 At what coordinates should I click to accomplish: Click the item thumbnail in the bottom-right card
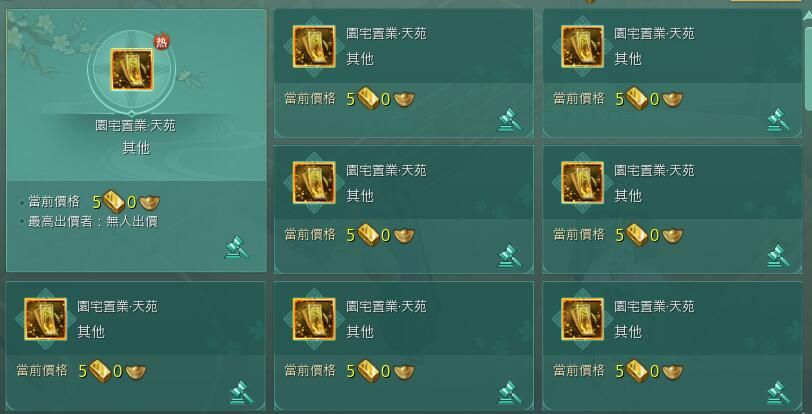point(583,319)
